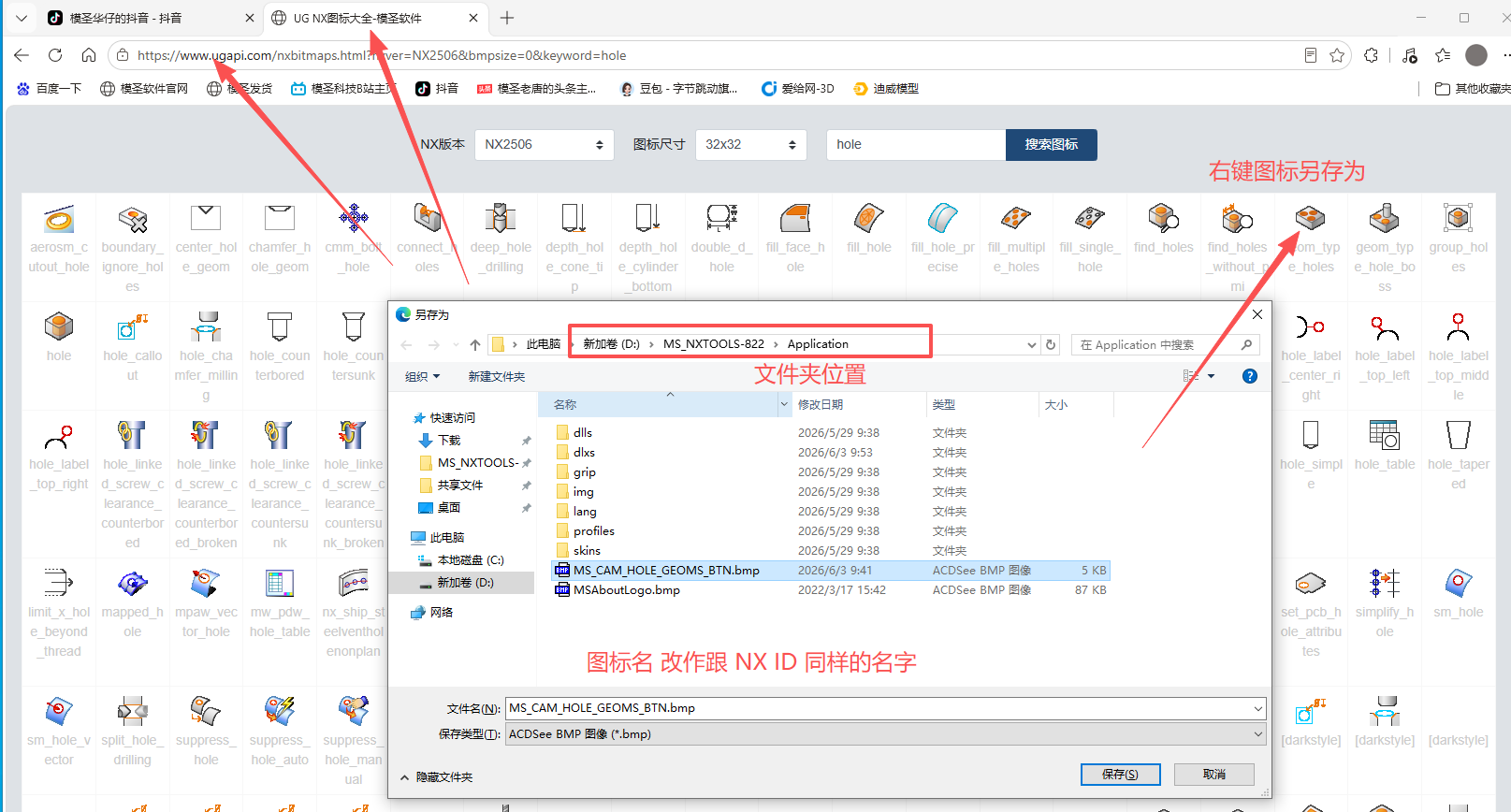Select 下载 in quick access
Image resolution: width=1511 pixels, height=812 pixels.
click(x=449, y=441)
